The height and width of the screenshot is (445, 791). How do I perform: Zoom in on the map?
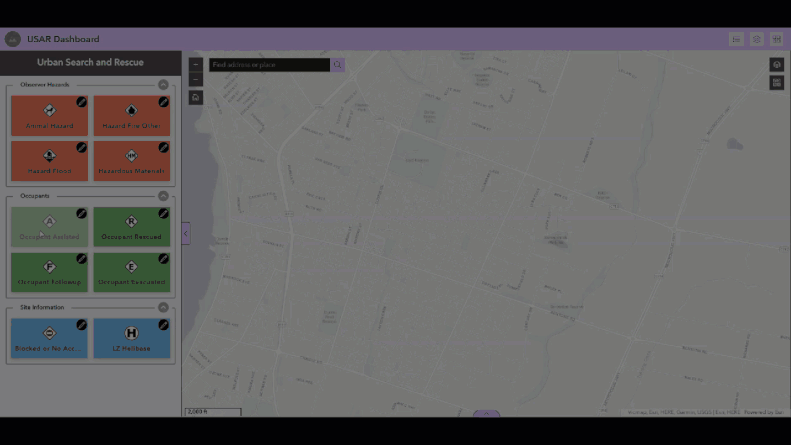(196, 65)
